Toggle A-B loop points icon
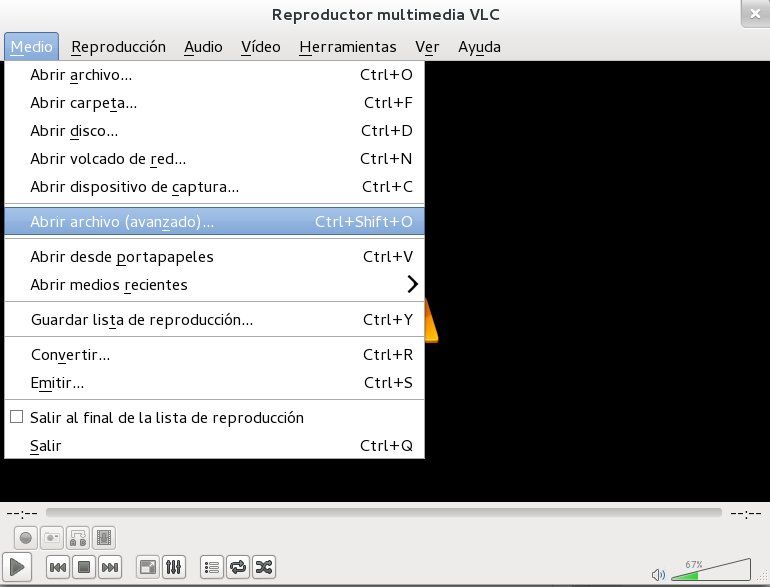The height and width of the screenshot is (587, 770). [78, 538]
